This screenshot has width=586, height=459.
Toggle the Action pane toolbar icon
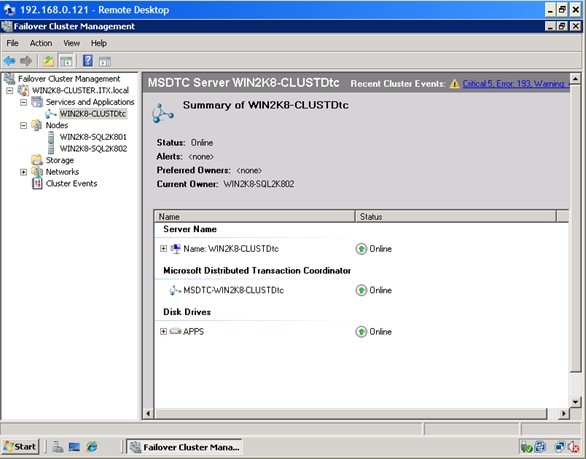pos(105,61)
